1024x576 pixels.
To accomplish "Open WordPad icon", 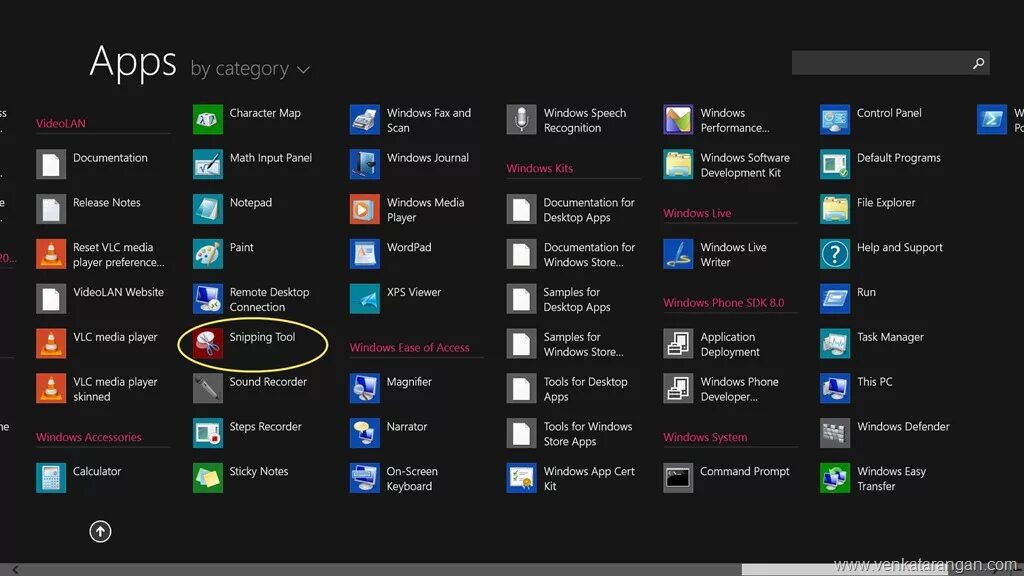I will click(x=364, y=254).
